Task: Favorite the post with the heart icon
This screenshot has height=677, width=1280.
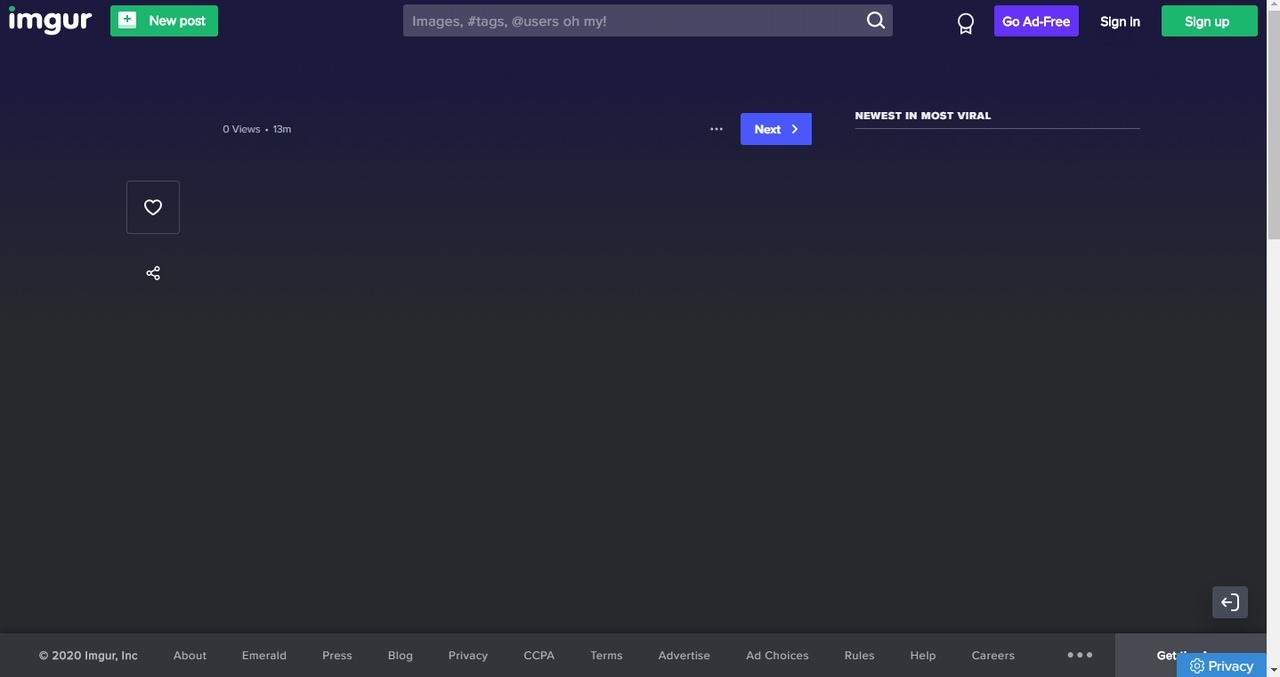Action: 153,207
